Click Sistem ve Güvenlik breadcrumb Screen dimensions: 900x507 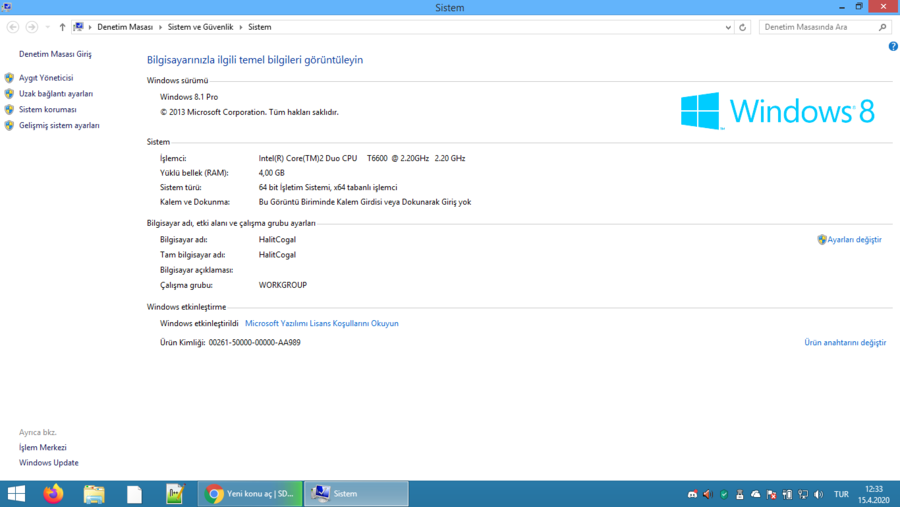pos(200,27)
